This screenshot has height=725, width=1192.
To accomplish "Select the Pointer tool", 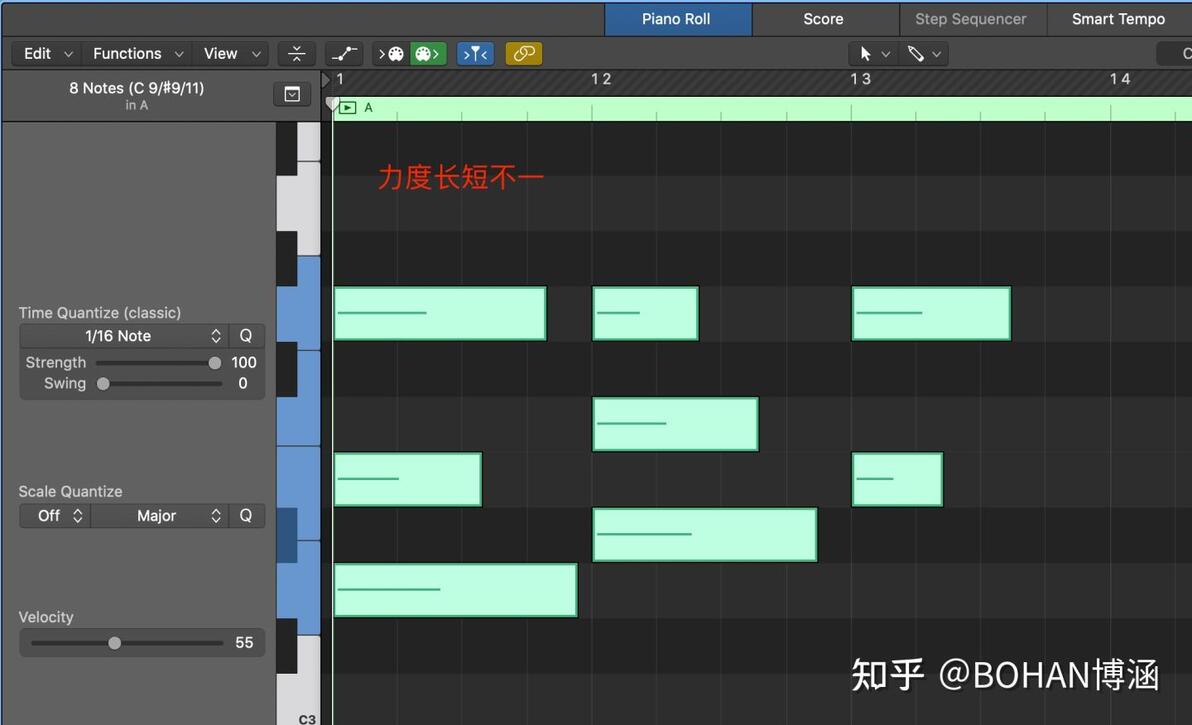I will [x=865, y=54].
